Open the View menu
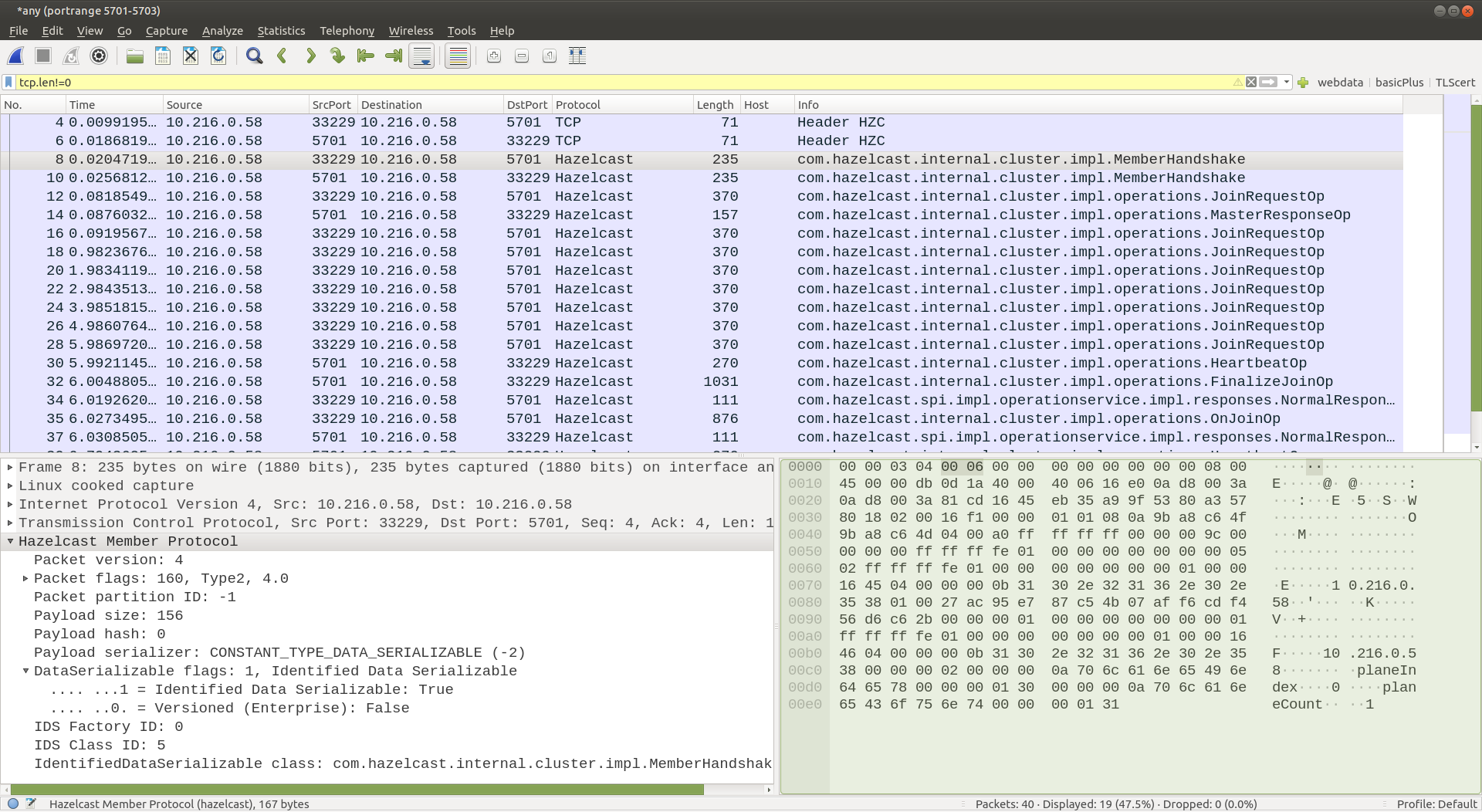Image resolution: width=1482 pixels, height=812 pixels. [x=90, y=31]
